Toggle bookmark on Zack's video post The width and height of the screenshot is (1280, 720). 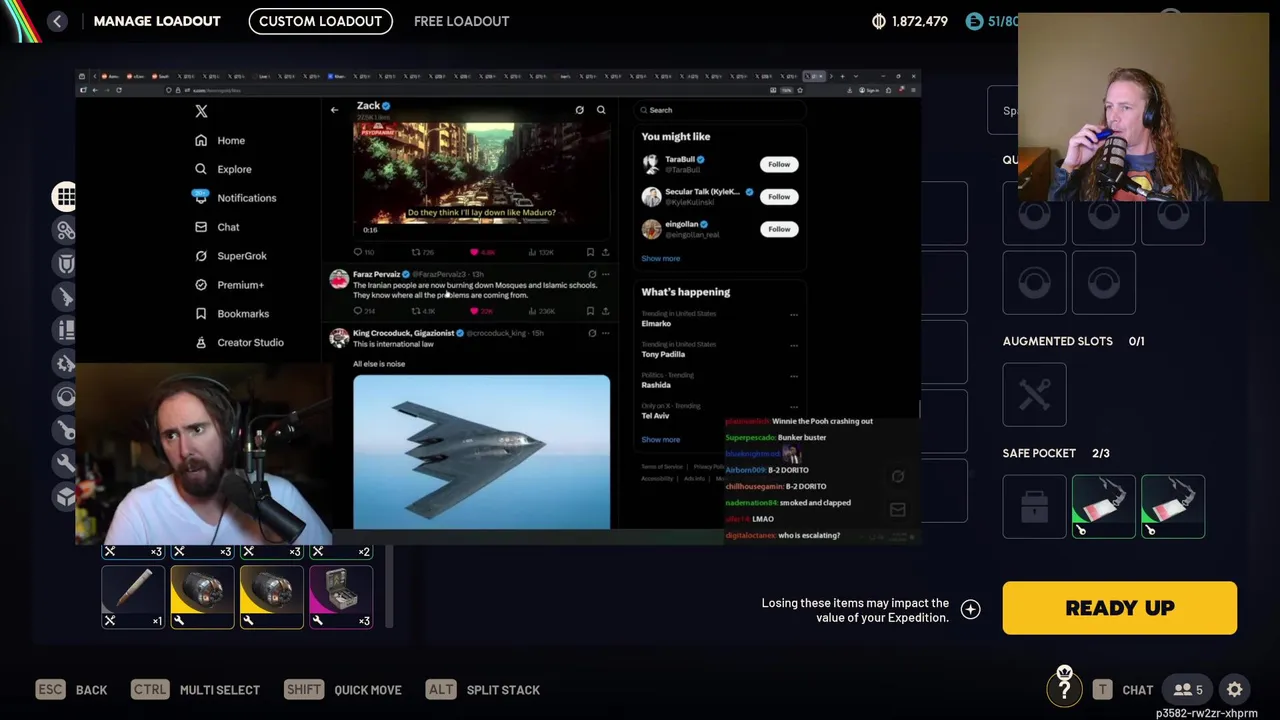590,252
